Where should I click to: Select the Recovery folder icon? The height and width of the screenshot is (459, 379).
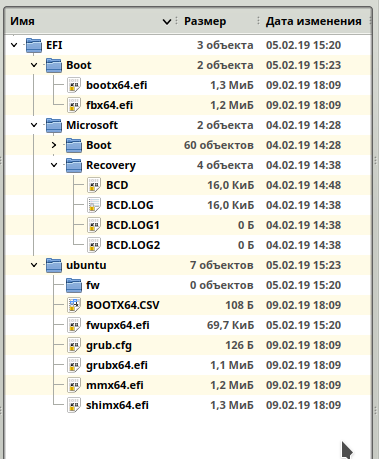coord(74,165)
